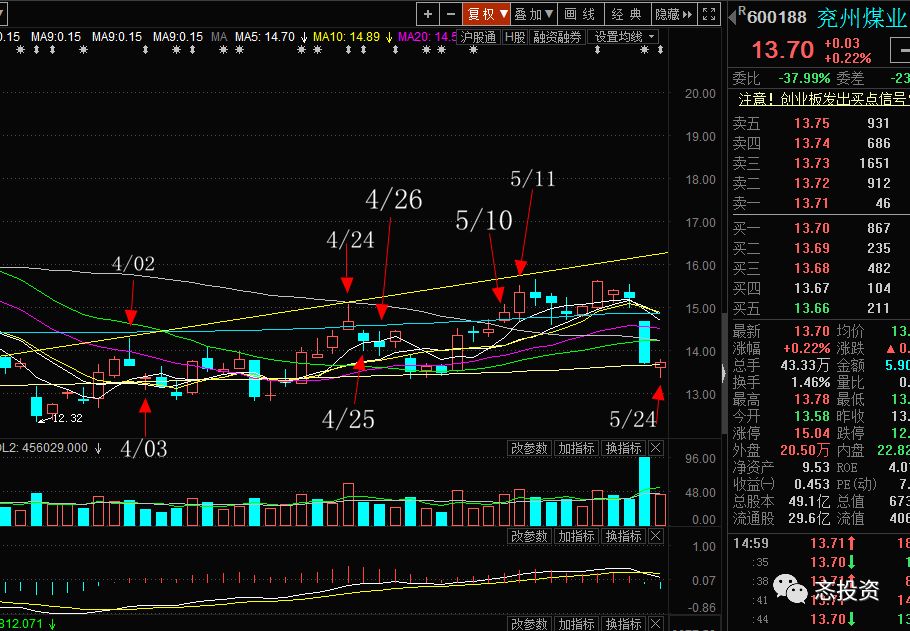Select 净资产 value 9.53
This screenshot has width=910, height=631.
(815, 467)
